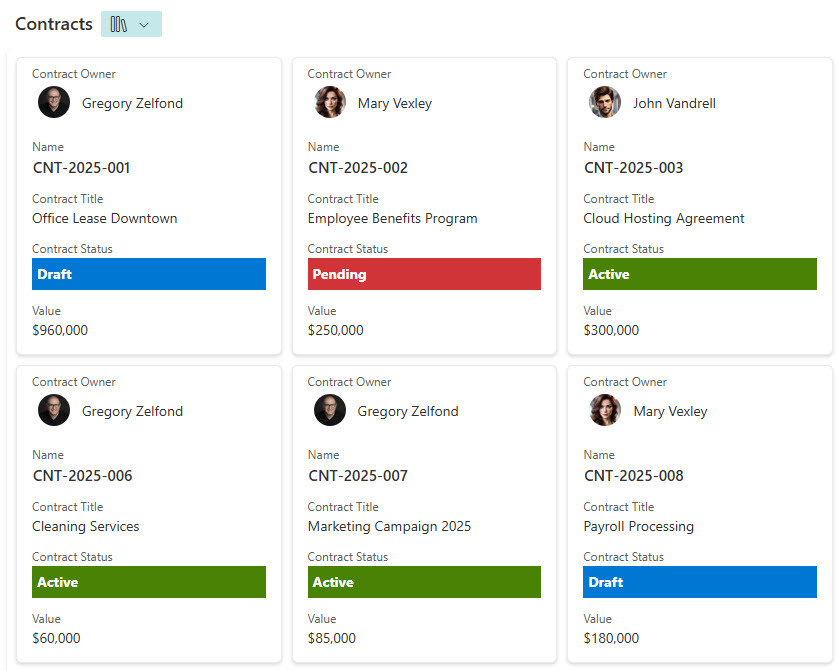The image size is (838, 671).
Task: Click John Vandrell's profile picture
Action: coord(605,103)
